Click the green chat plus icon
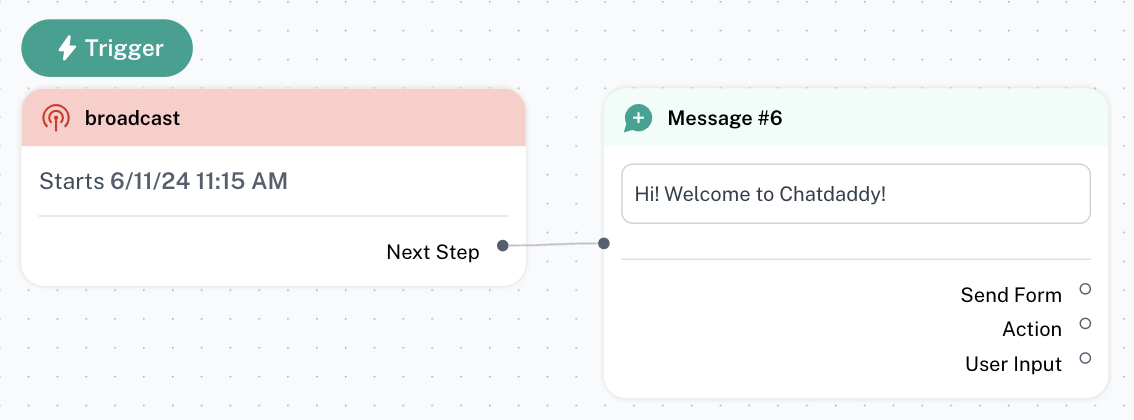 coord(637,118)
